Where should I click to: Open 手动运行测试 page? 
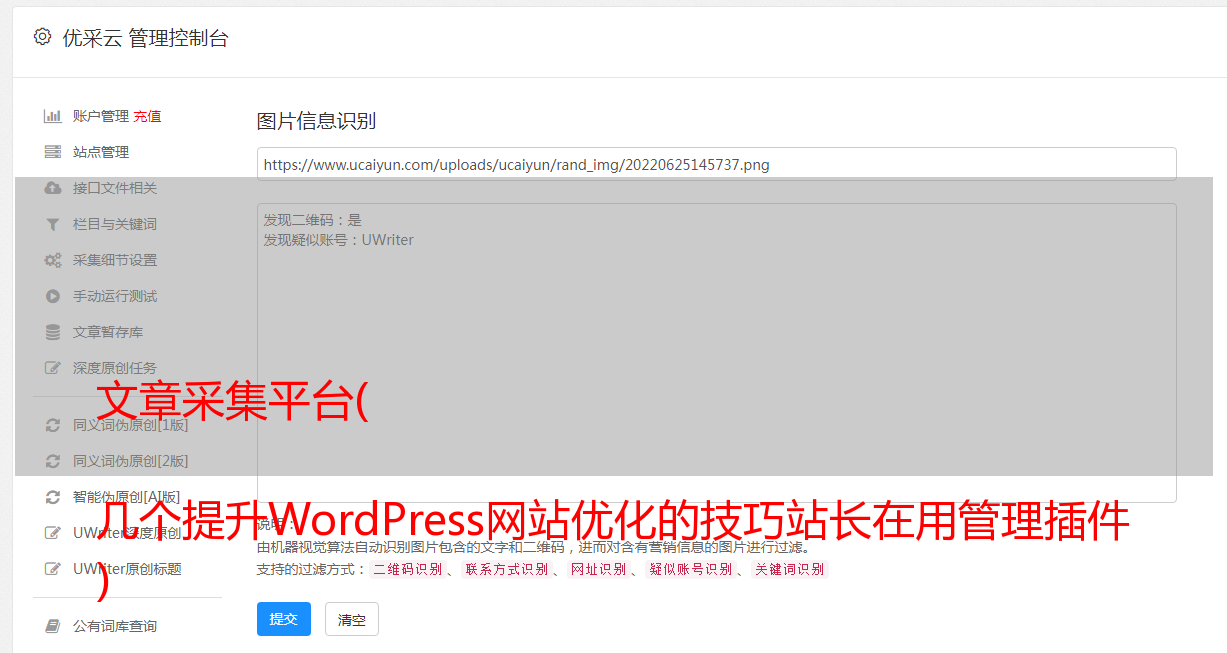115,296
